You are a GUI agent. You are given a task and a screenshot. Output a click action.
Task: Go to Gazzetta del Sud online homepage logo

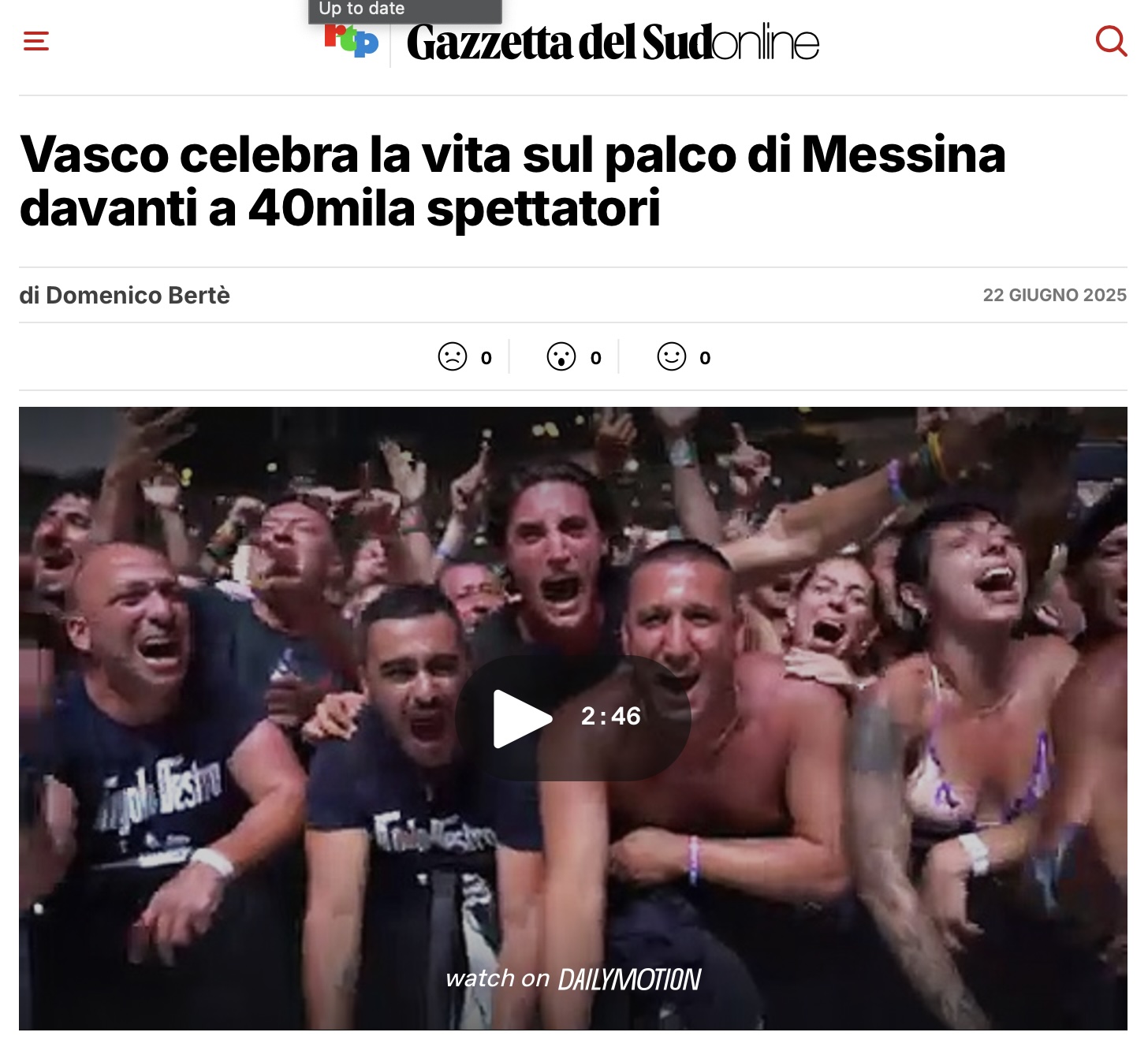613,43
